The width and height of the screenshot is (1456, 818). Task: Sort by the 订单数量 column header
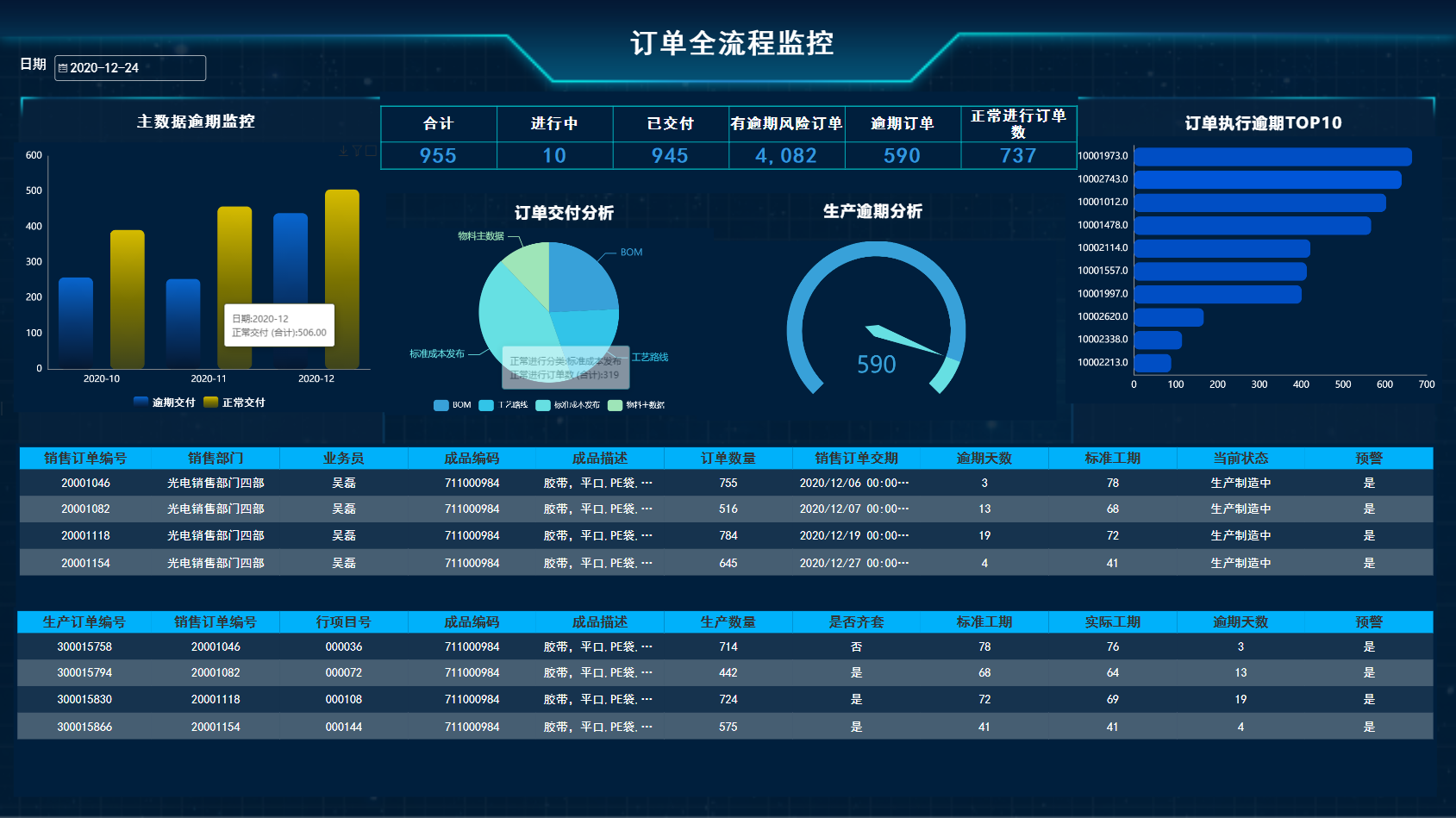pos(728,459)
